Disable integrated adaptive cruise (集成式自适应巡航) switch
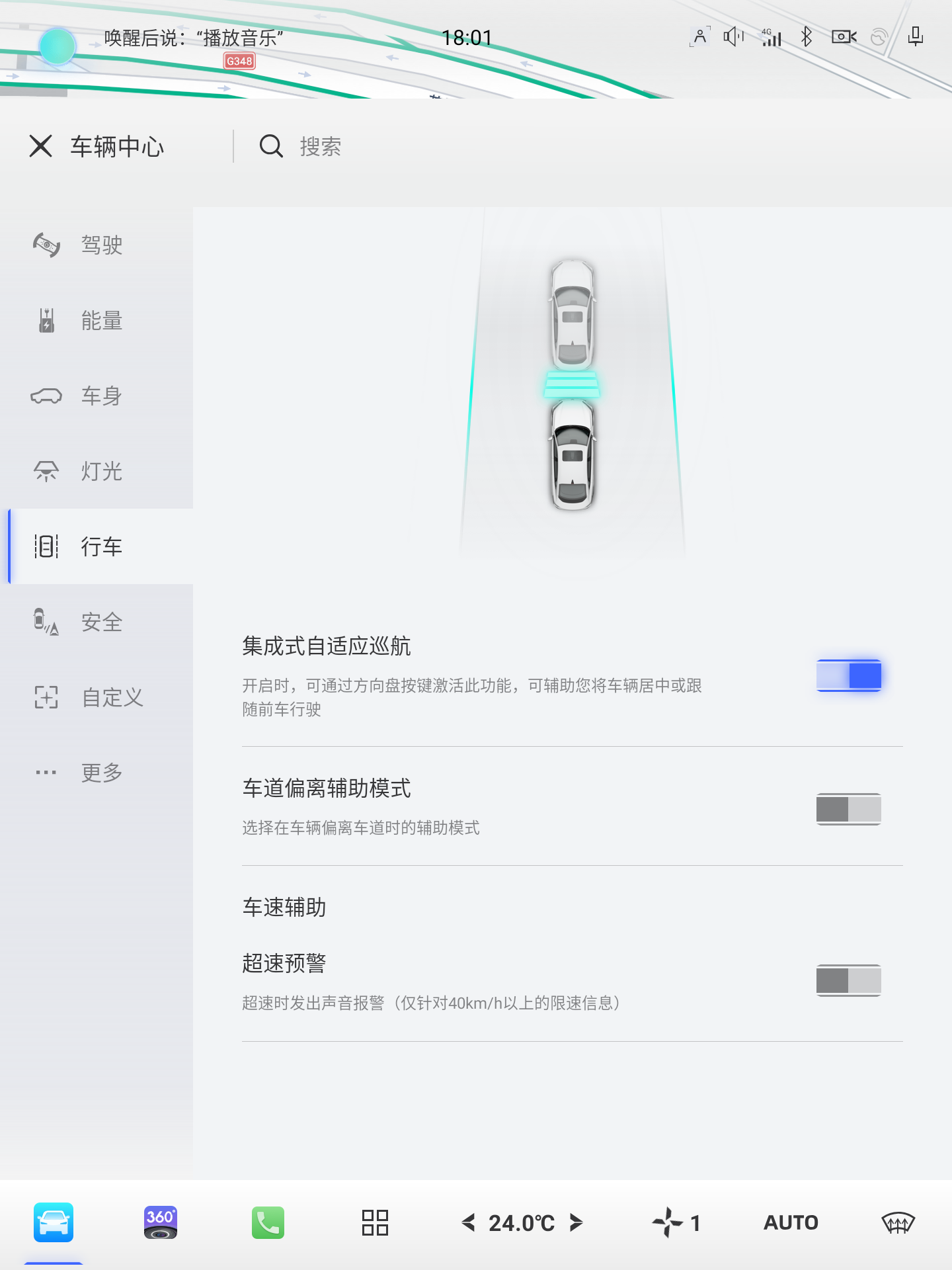 click(x=848, y=675)
